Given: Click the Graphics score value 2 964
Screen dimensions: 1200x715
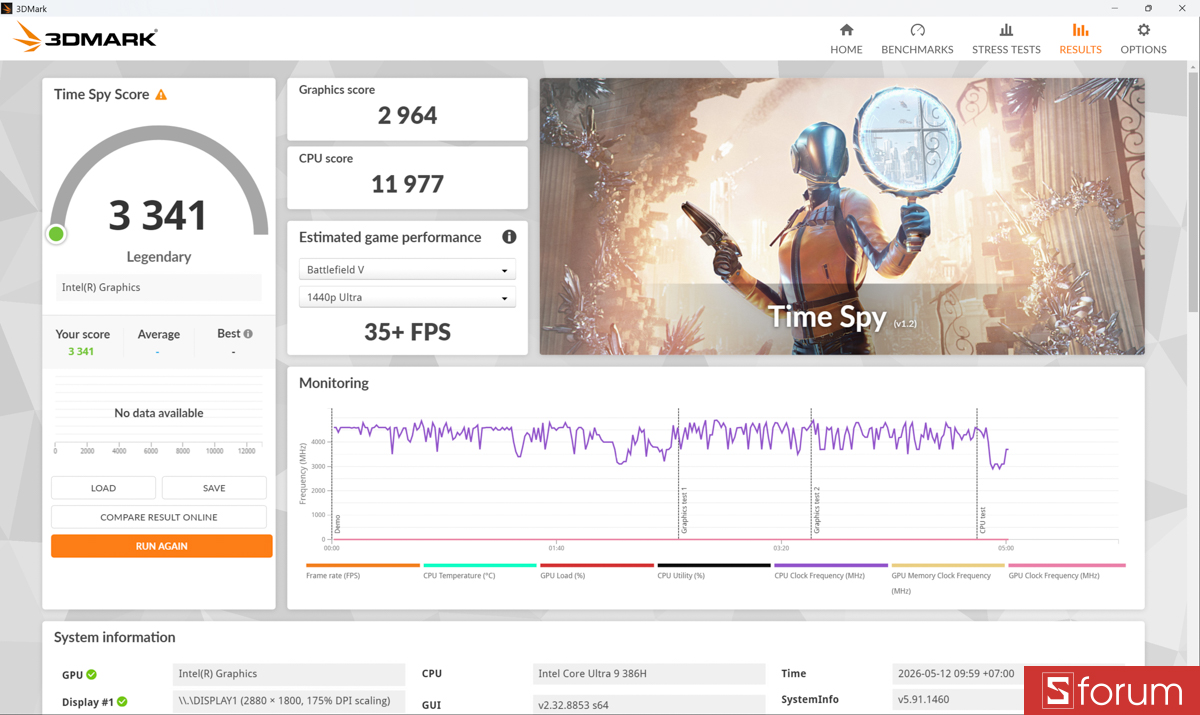Looking at the screenshot, I should (x=407, y=115).
